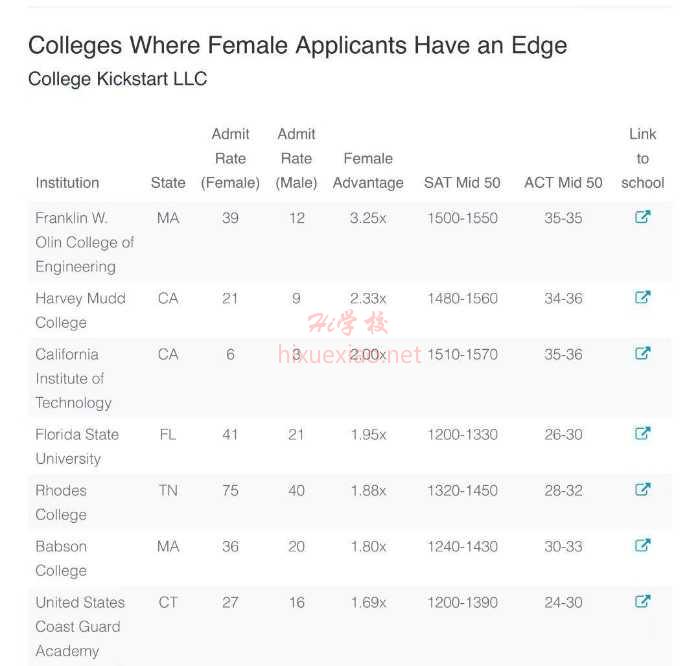The width and height of the screenshot is (700, 666).
Task: Sort table by Institution column header
Action: click(67, 183)
